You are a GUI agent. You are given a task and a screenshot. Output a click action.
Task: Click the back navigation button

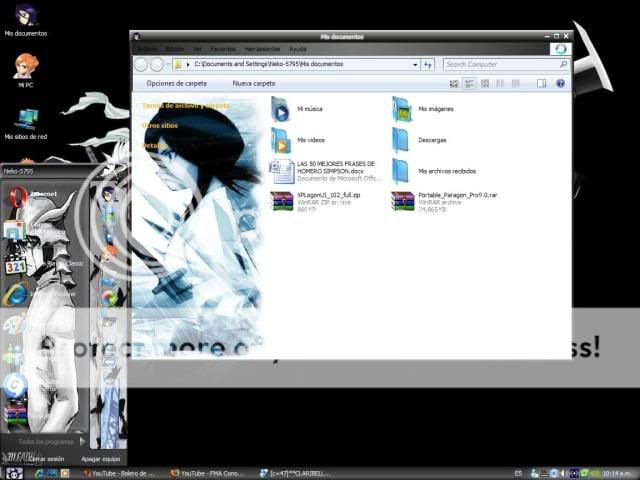pos(141,64)
